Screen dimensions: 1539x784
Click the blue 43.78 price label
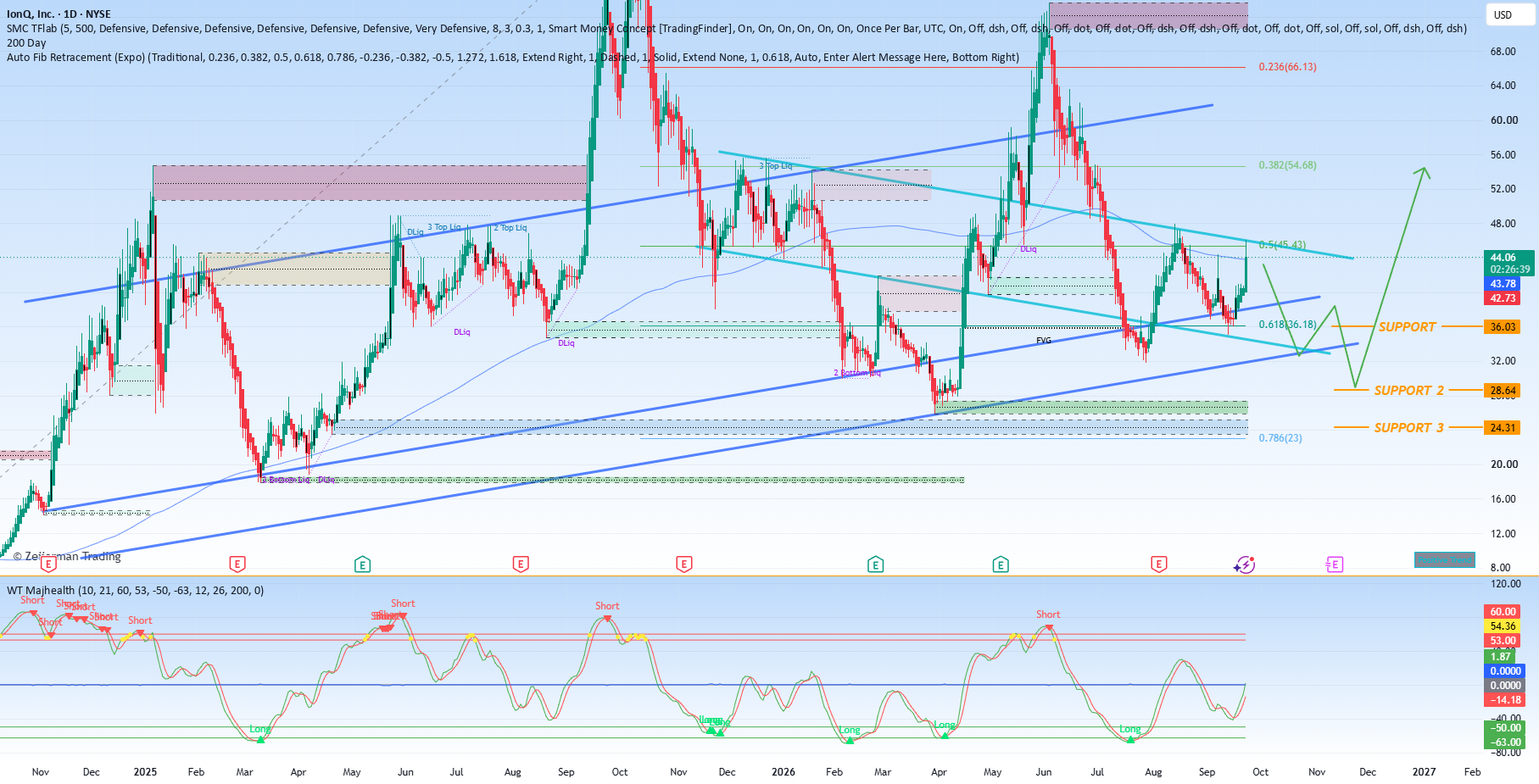(1503, 284)
